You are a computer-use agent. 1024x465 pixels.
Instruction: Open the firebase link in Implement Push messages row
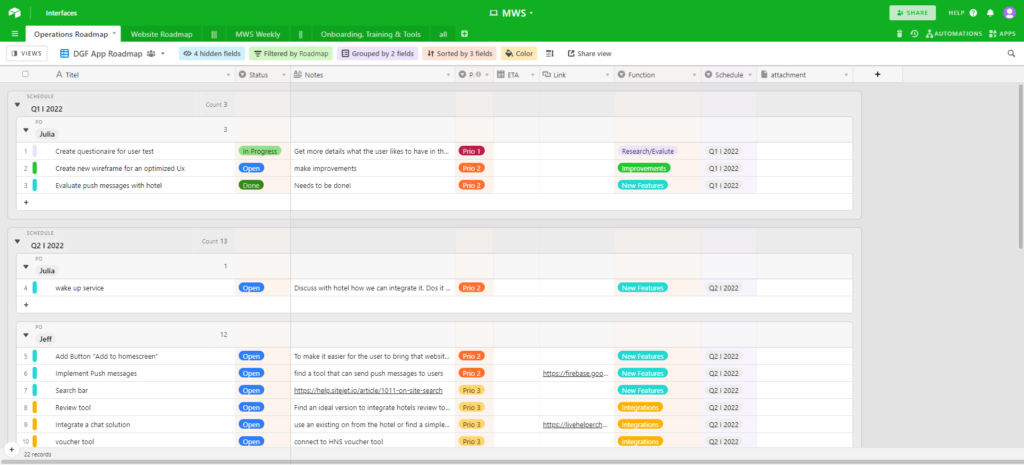pos(575,373)
